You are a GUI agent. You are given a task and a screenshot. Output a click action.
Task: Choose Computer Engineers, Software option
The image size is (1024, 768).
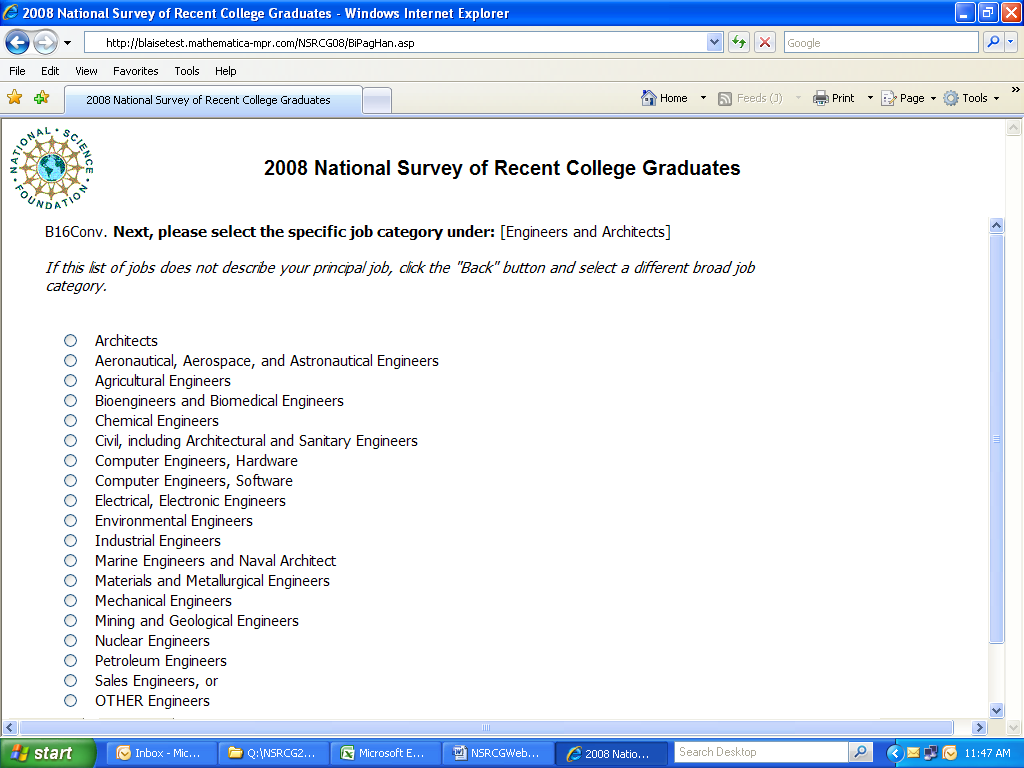click(x=70, y=481)
